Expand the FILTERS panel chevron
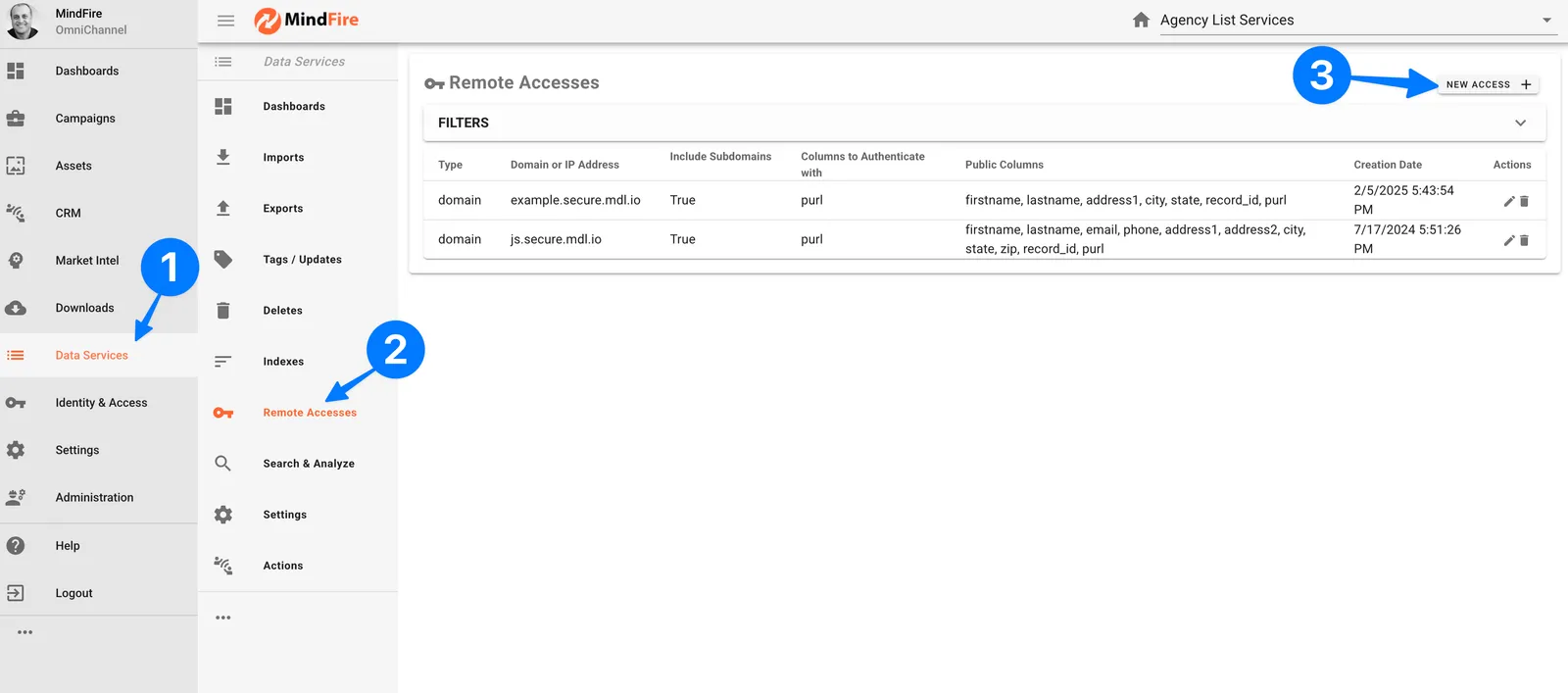1568x693 pixels. pyautogui.click(x=1520, y=124)
